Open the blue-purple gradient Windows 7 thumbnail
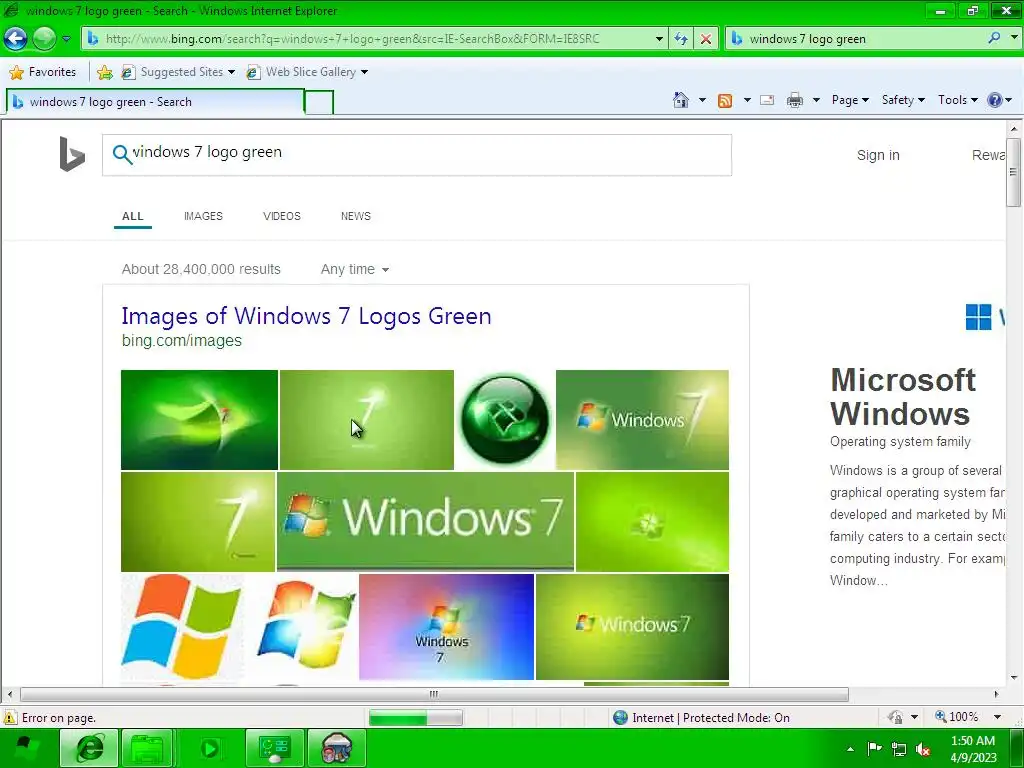1024x768 pixels. tap(447, 627)
